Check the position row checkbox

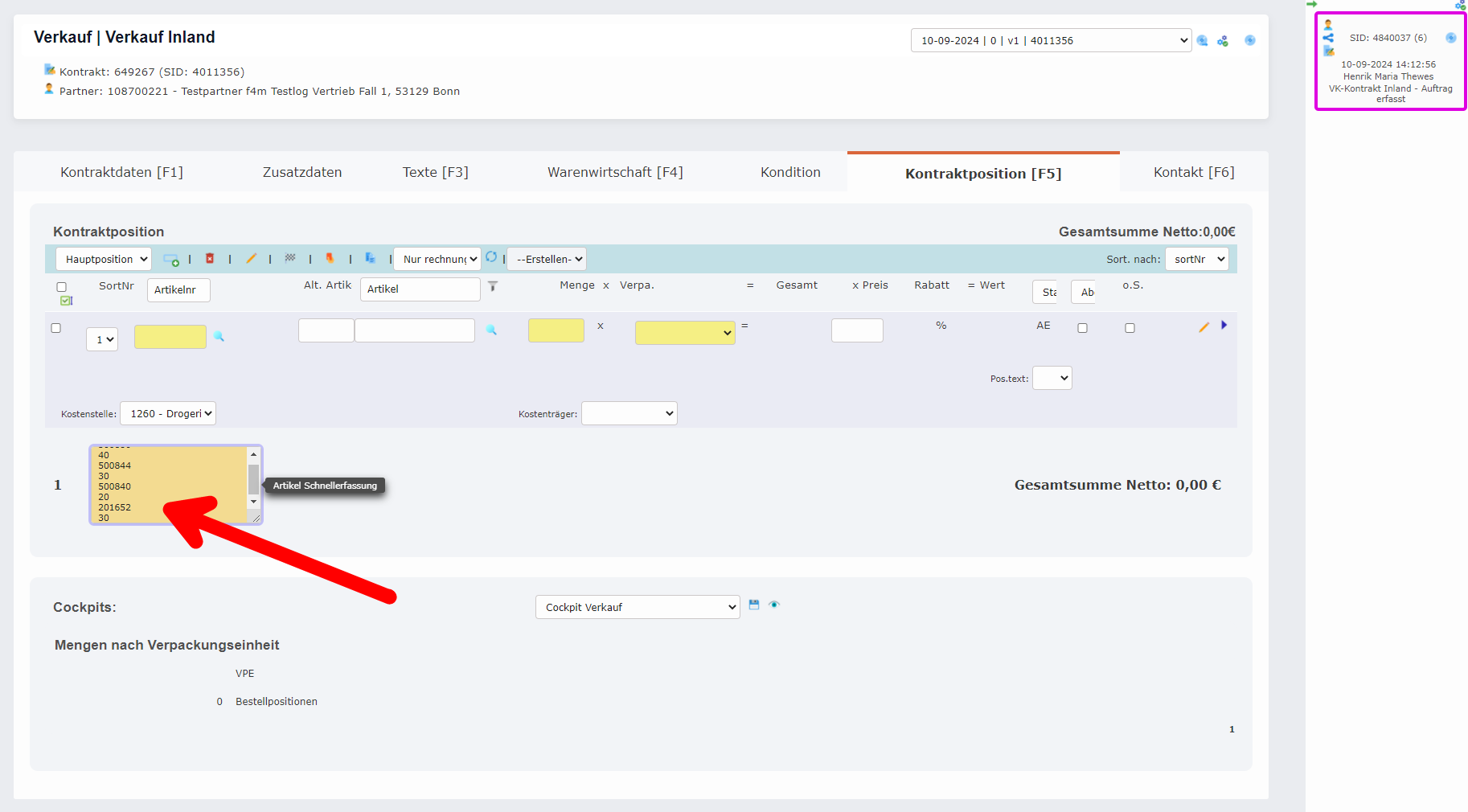pyautogui.click(x=56, y=328)
